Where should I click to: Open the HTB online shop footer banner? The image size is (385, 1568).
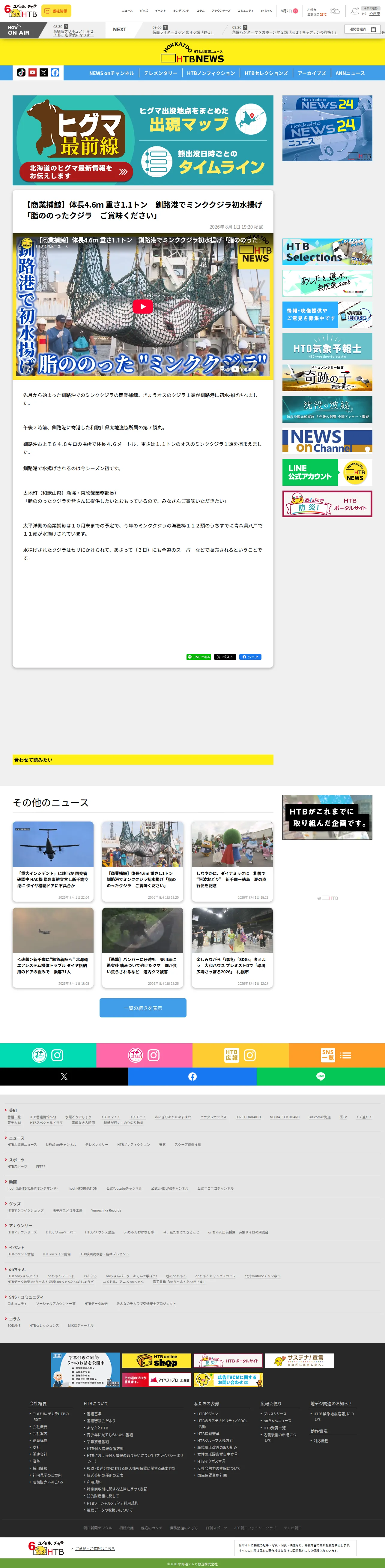[156, 1360]
